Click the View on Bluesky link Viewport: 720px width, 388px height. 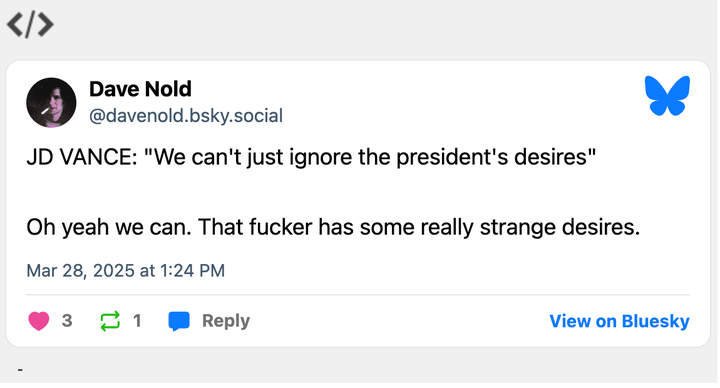619,321
